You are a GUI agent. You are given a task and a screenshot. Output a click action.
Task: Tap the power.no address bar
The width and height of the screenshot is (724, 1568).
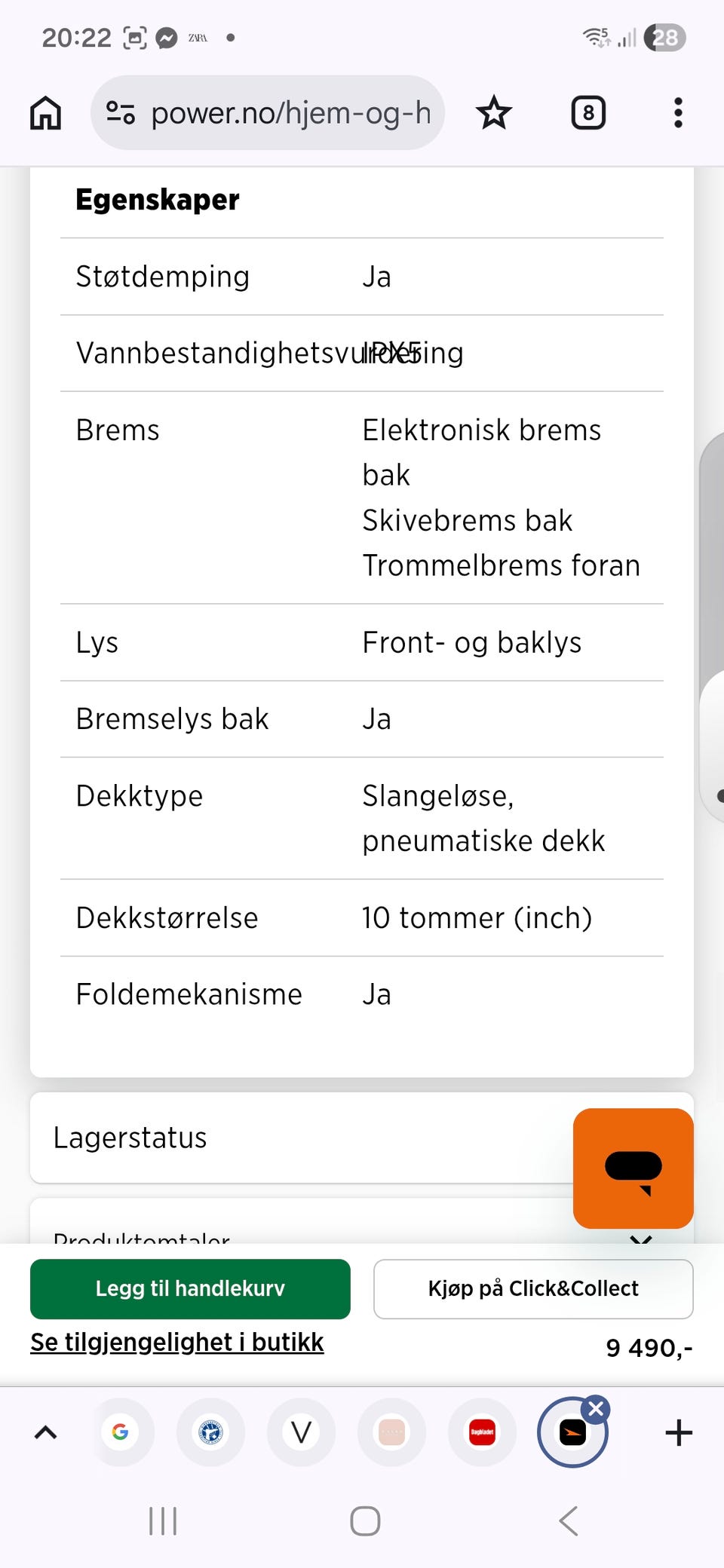coord(290,113)
